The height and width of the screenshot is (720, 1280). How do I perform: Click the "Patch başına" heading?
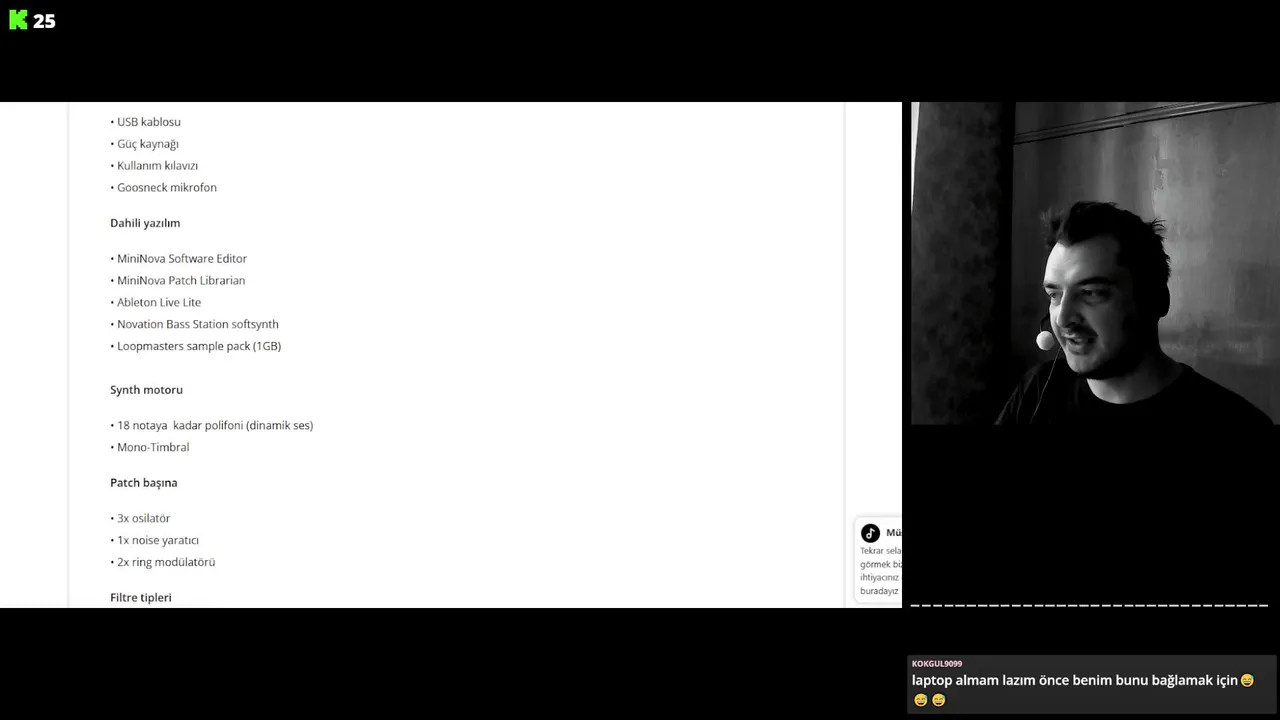click(x=143, y=483)
